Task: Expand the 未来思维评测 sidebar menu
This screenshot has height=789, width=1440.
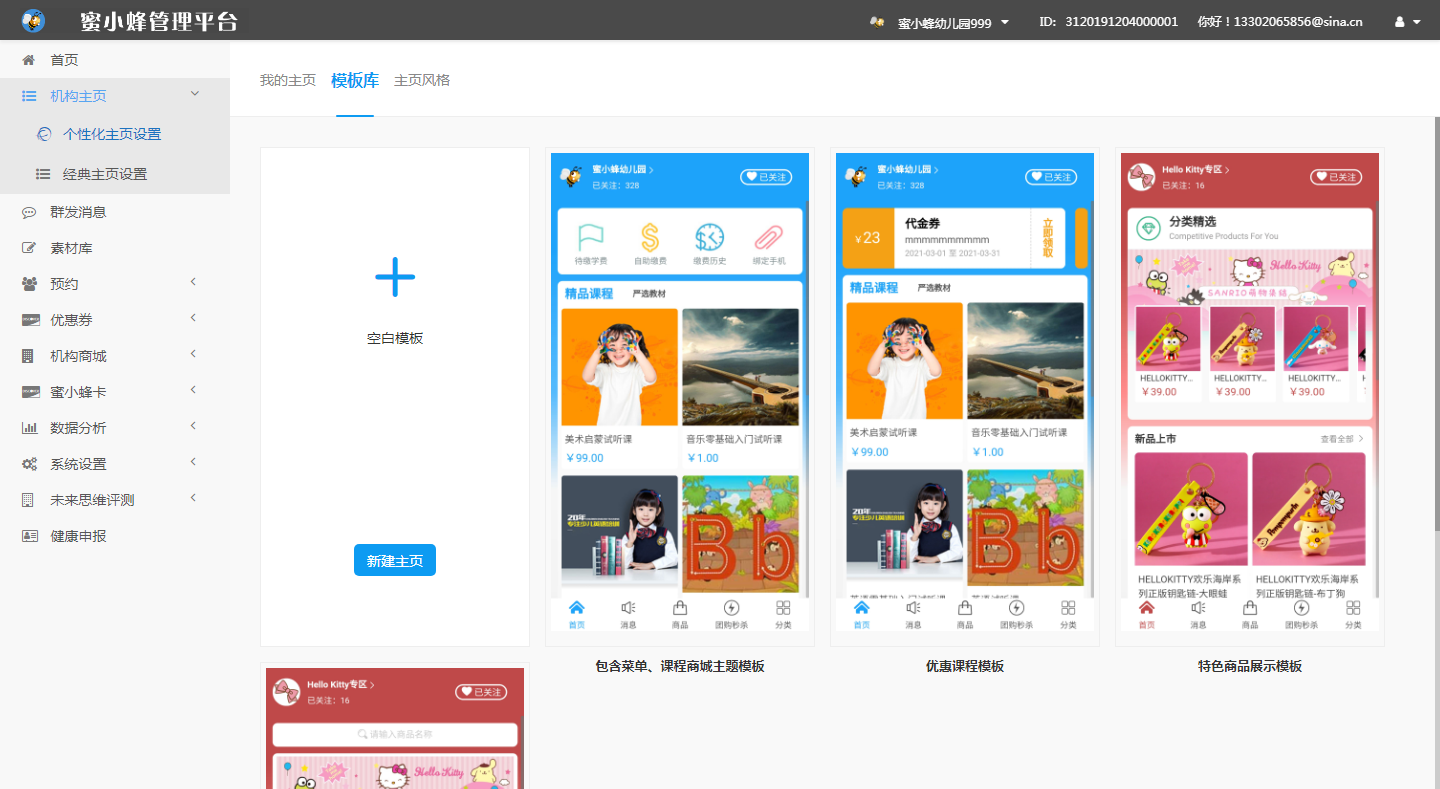Action: click(193, 499)
